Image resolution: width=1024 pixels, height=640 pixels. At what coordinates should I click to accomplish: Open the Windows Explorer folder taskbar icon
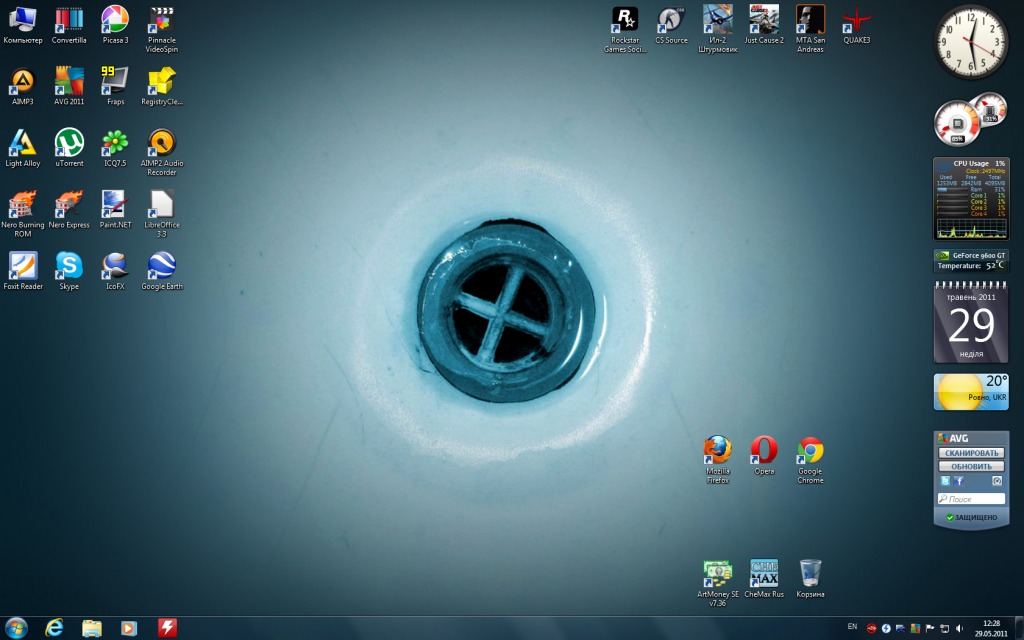[92, 628]
